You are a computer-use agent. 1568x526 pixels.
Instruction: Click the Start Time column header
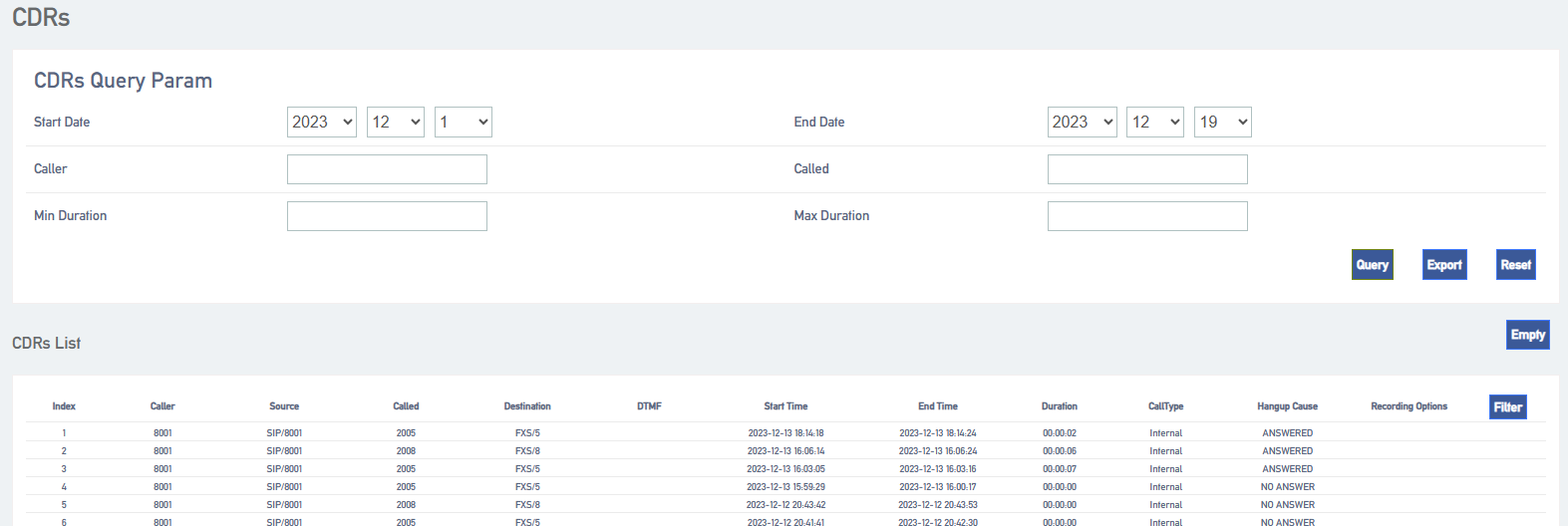[785, 406]
